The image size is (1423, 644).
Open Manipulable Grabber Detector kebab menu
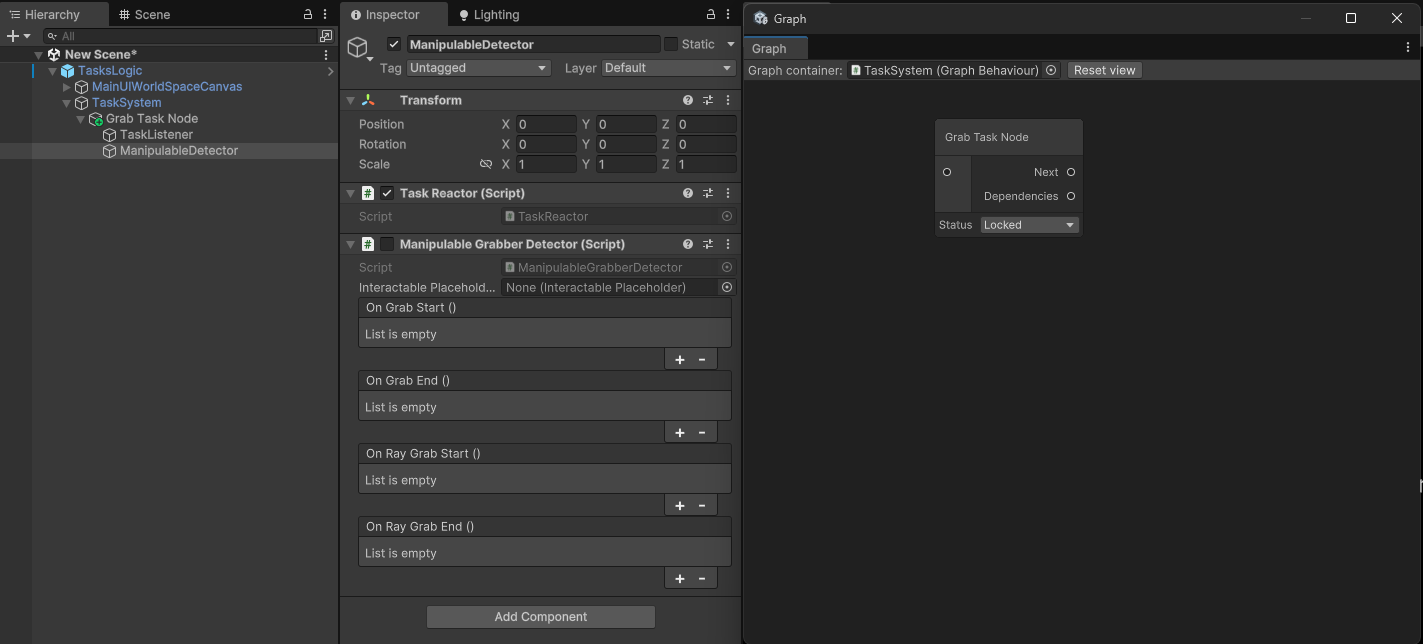click(x=728, y=244)
